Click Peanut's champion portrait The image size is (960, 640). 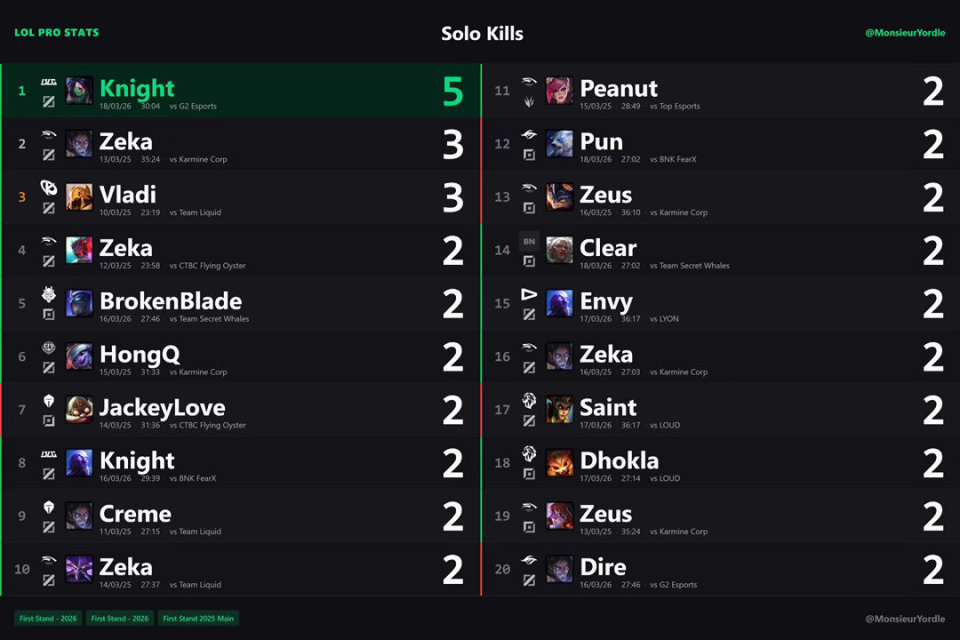click(560, 91)
